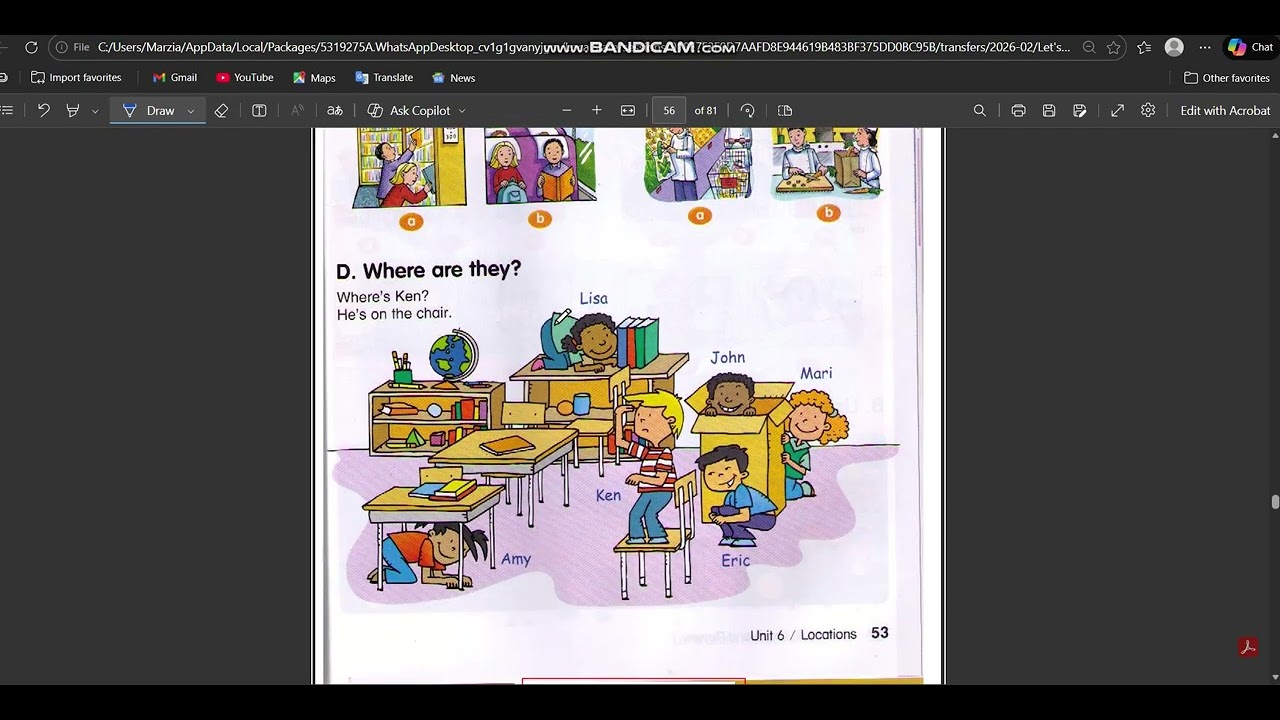Click the "of 81" page count text
The height and width of the screenshot is (720, 1280).
pos(706,111)
